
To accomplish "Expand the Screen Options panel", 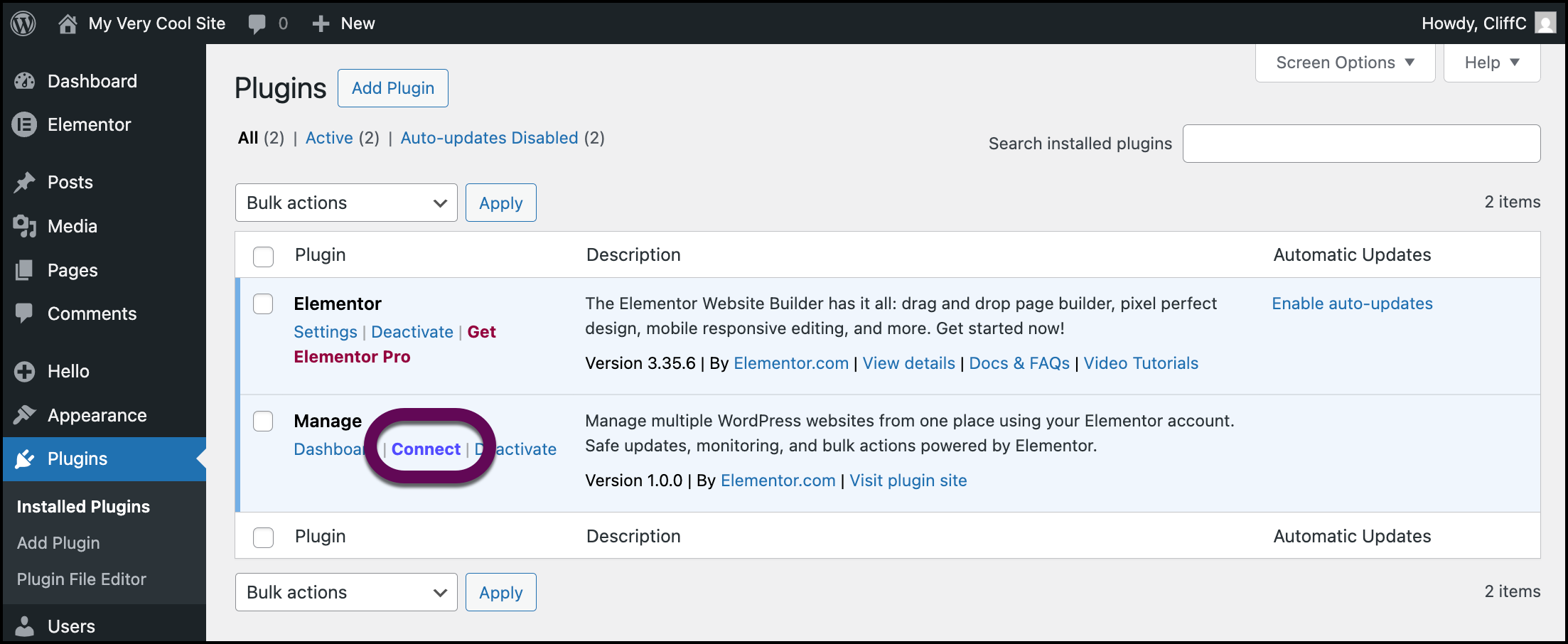I will pyautogui.click(x=1344, y=63).
